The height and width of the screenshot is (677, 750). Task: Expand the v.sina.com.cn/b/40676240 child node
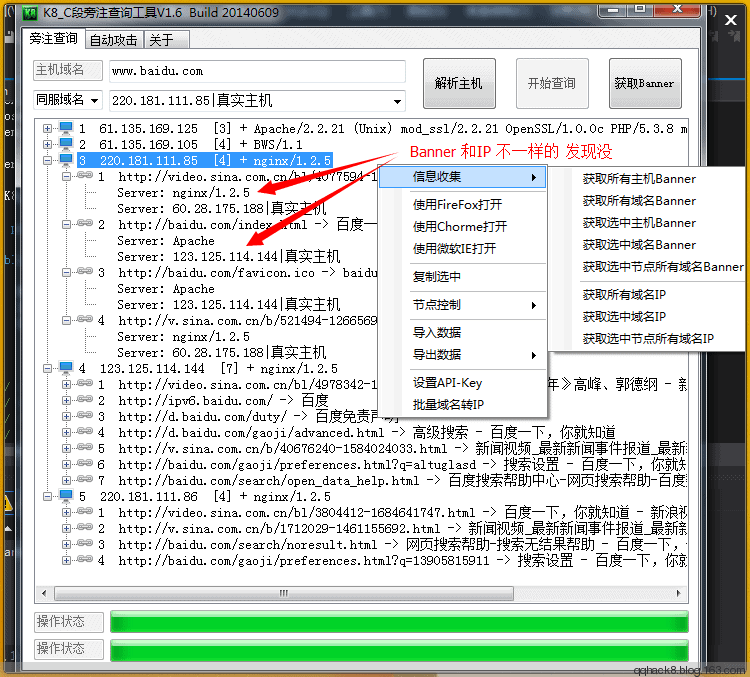(x=66, y=448)
